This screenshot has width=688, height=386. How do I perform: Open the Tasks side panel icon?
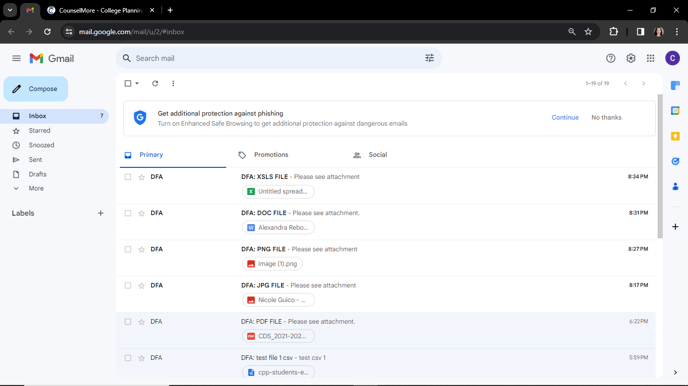pyautogui.click(x=675, y=161)
